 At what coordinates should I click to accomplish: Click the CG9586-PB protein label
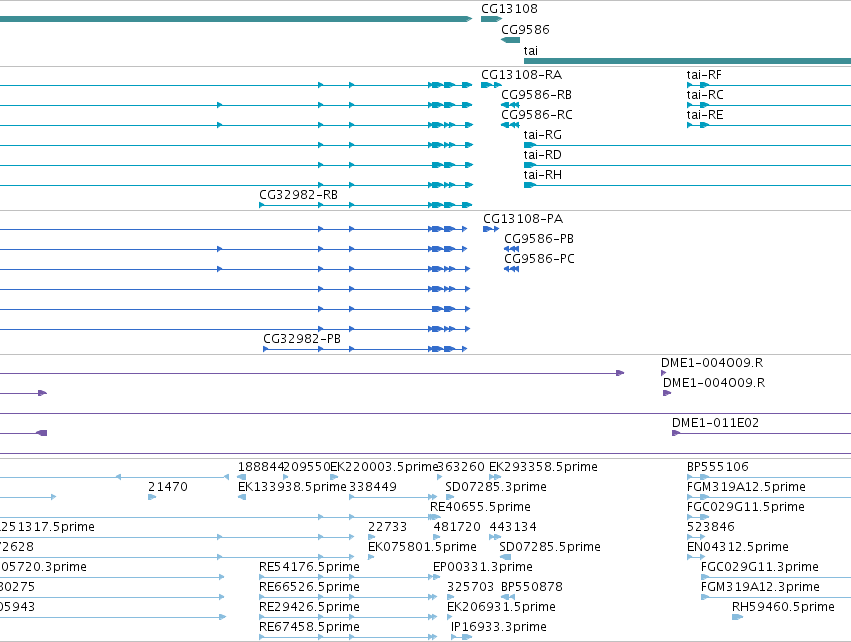(x=539, y=239)
